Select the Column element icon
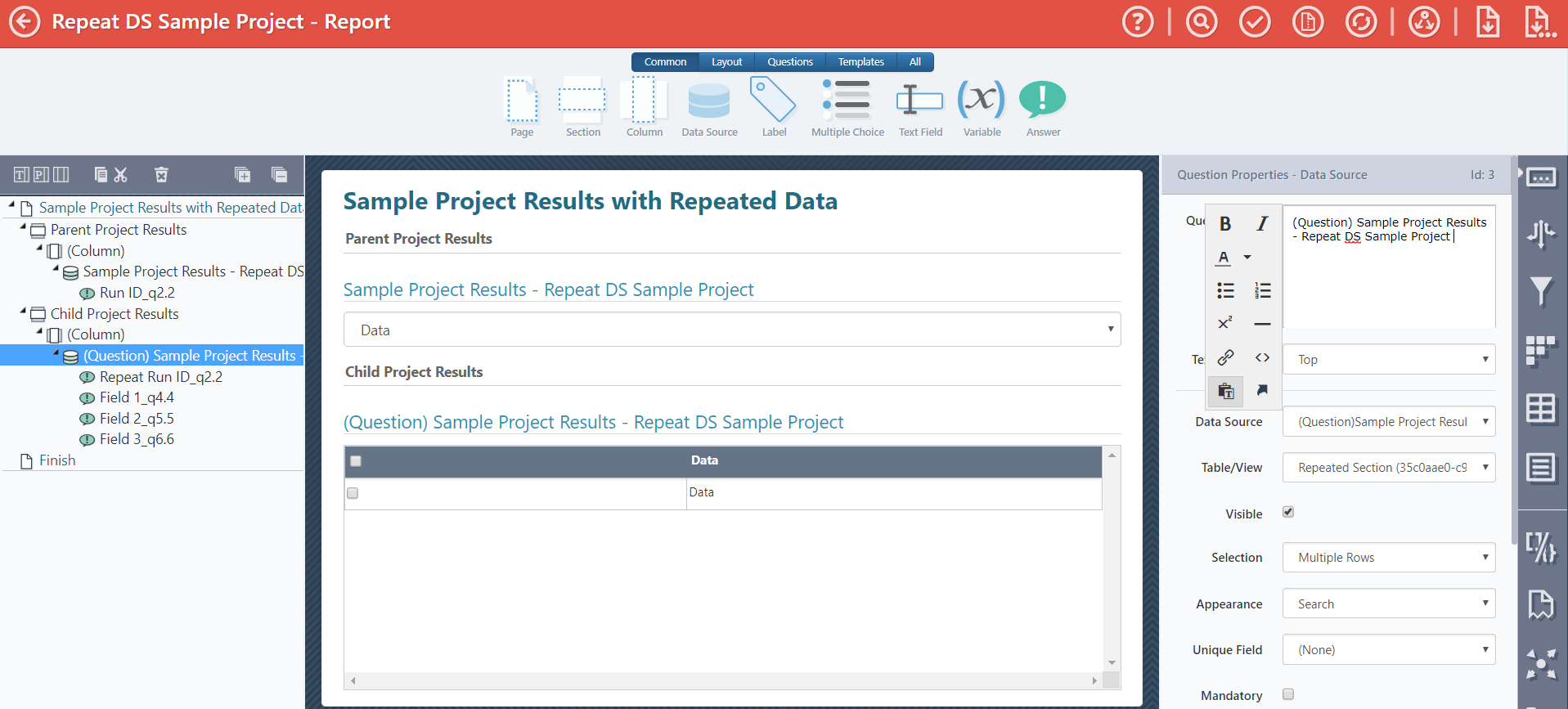1568x709 pixels. click(644, 101)
